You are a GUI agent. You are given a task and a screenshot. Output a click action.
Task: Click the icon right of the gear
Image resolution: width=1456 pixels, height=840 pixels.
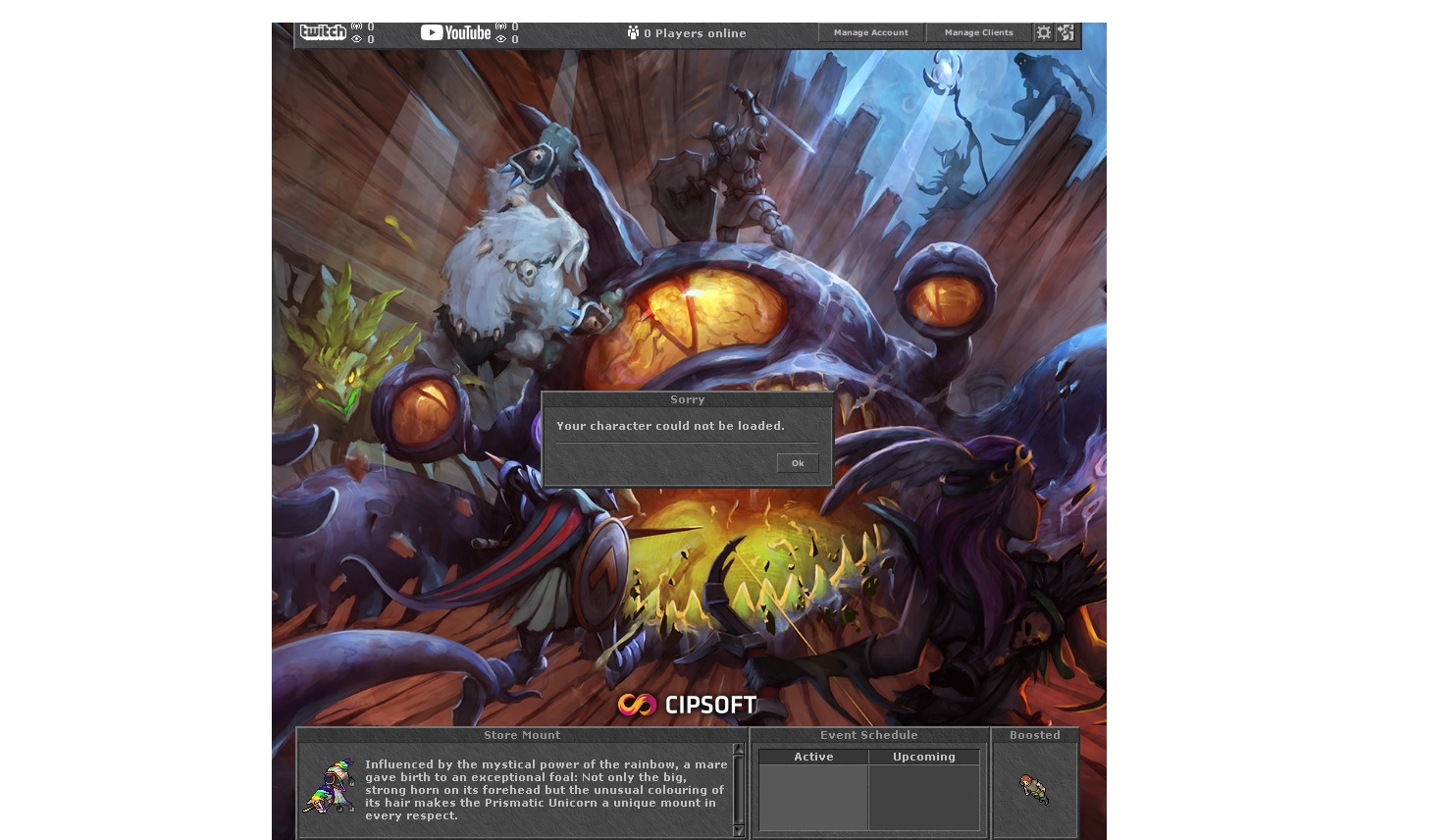pos(1066,32)
